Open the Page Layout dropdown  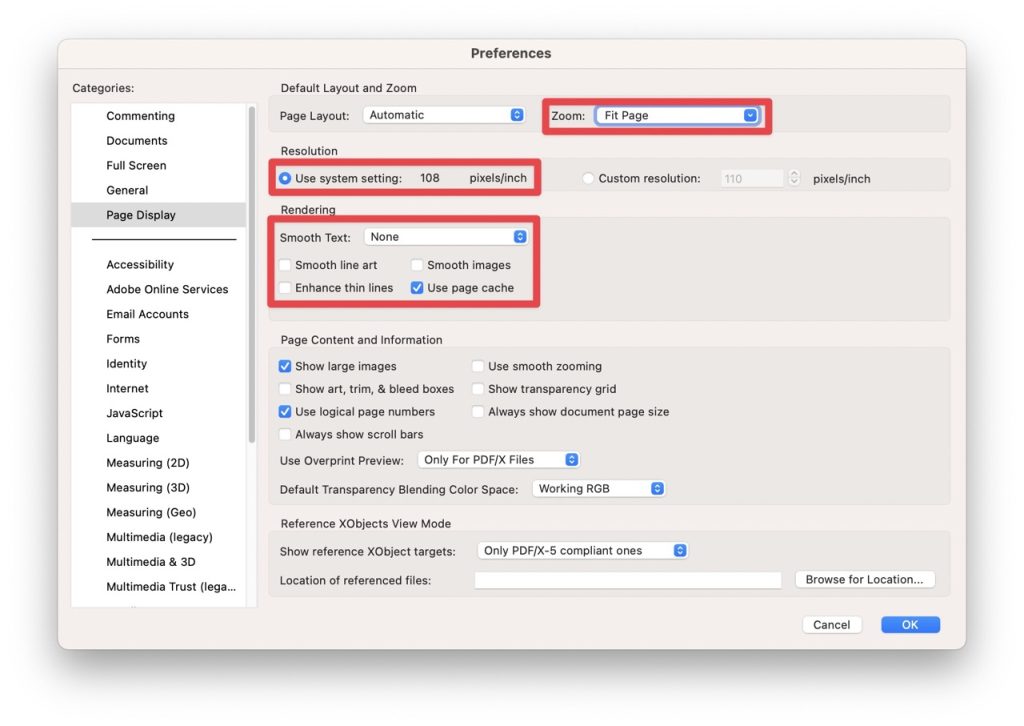click(x=444, y=114)
